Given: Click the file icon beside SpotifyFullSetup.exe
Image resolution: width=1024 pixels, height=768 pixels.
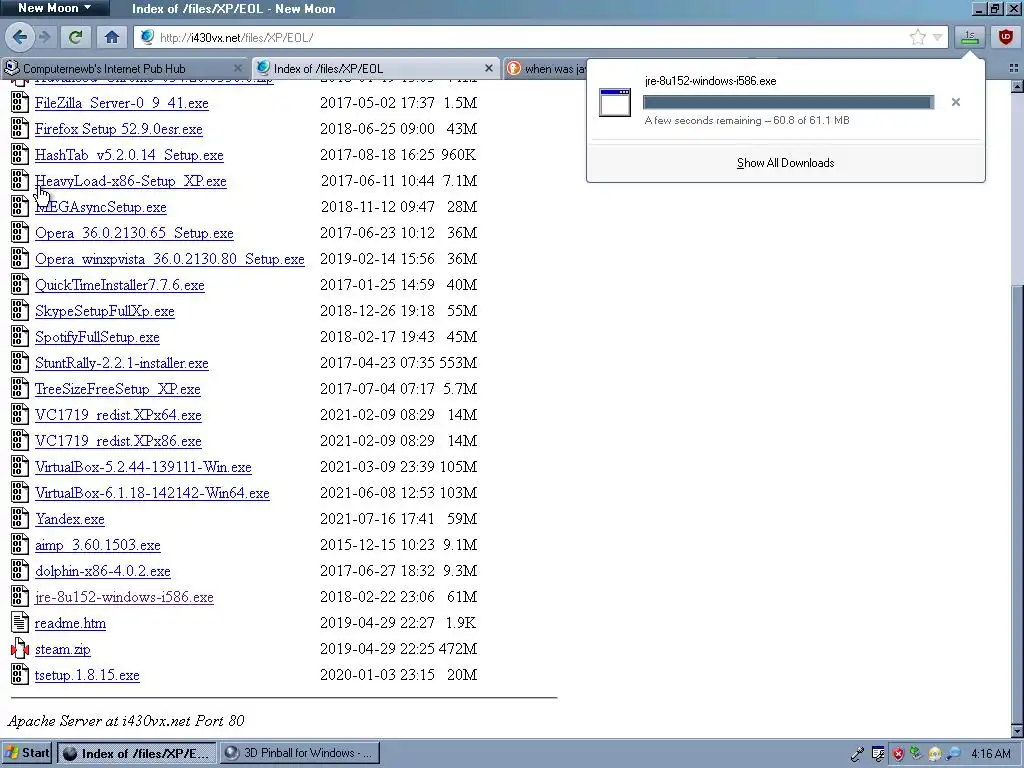Looking at the screenshot, I should tap(20, 336).
